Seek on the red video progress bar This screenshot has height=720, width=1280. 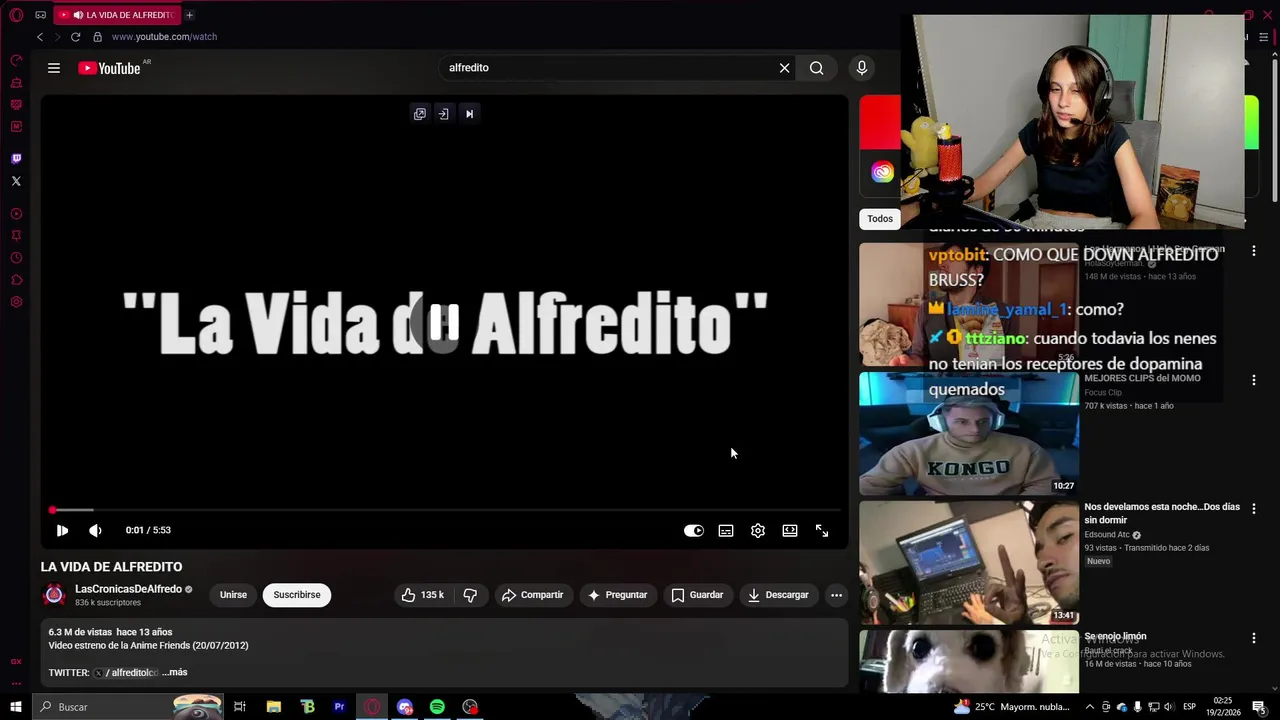(445, 510)
